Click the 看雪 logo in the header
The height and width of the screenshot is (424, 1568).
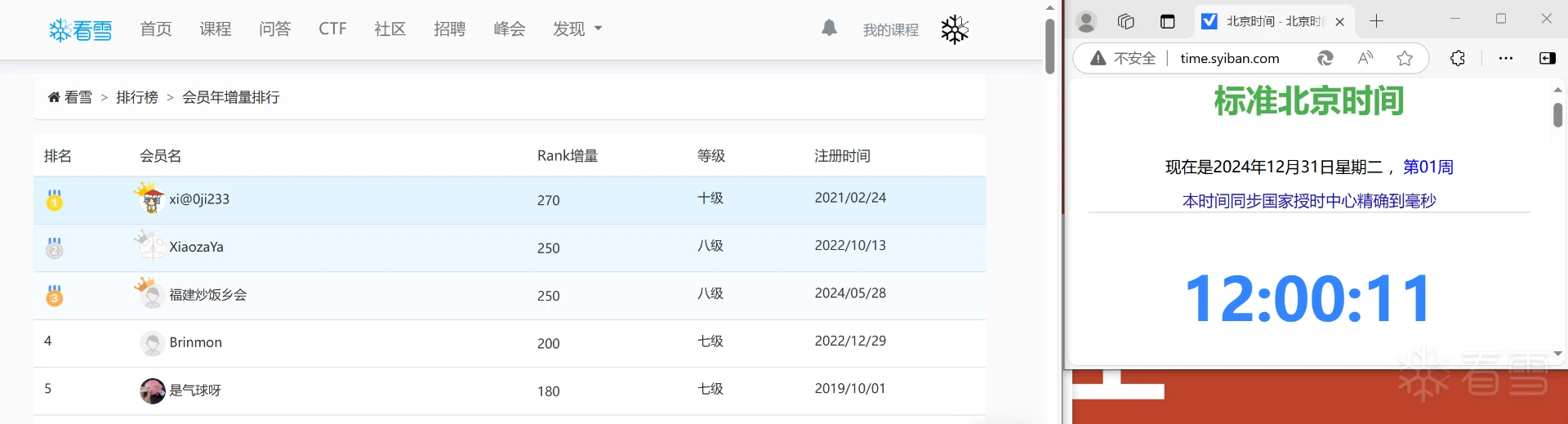pos(80,30)
